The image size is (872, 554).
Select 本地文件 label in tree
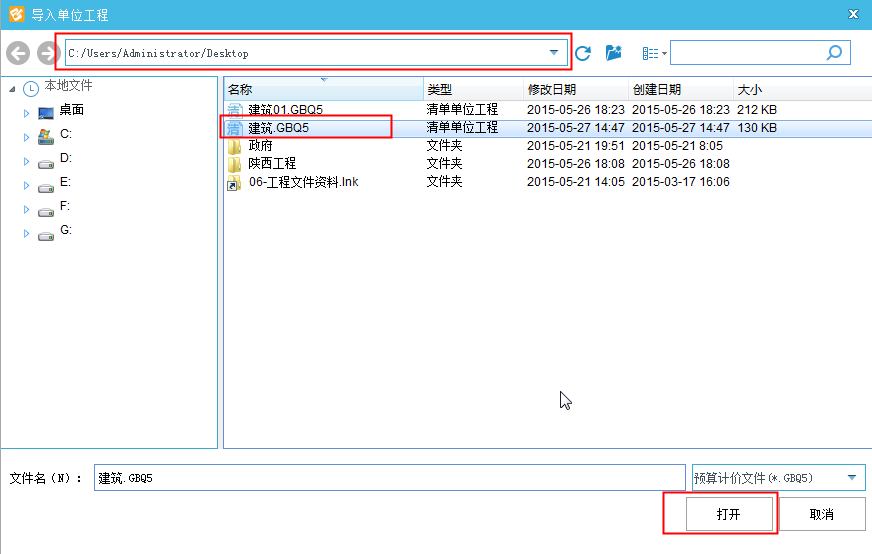tap(68, 86)
